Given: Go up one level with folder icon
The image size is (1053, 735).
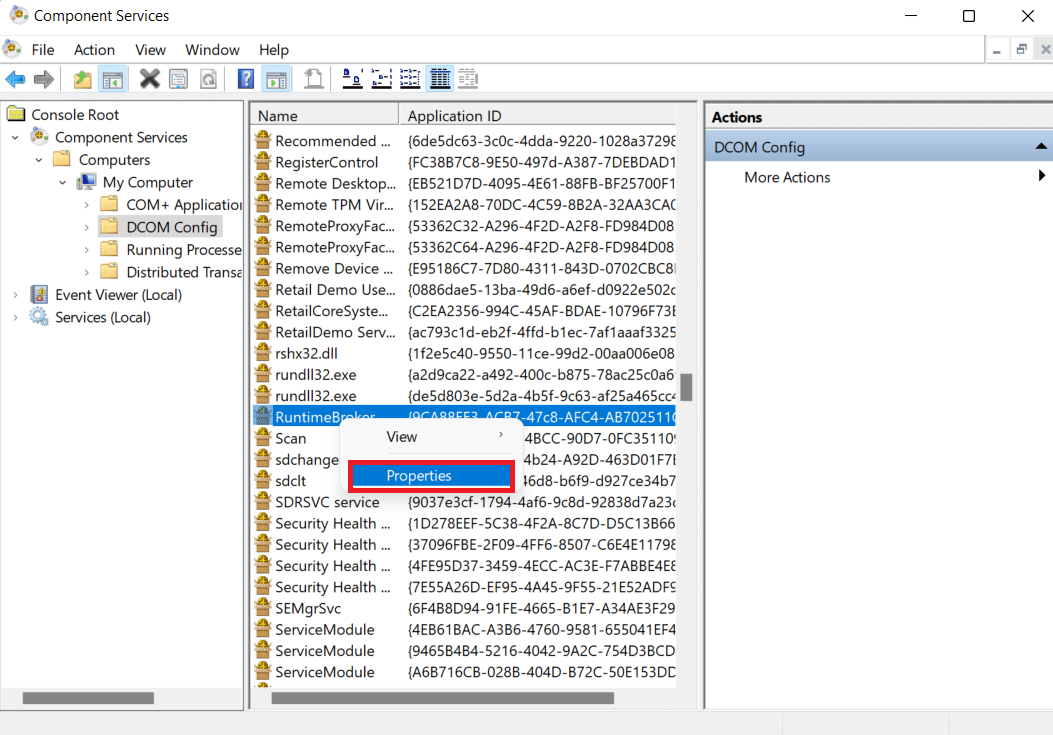Looking at the screenshot, I should click(x=83, y=79).
